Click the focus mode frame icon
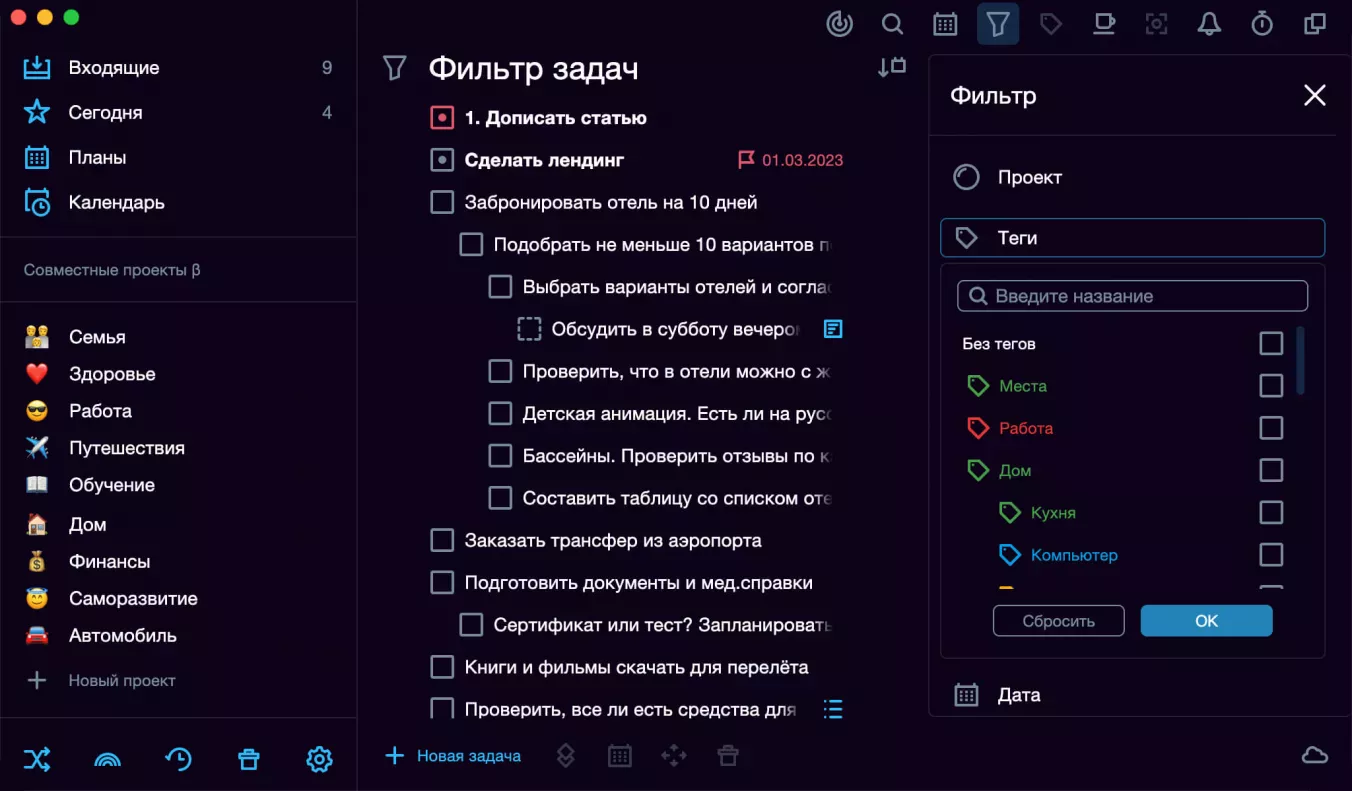The height and width of the screenshot is (791, 1352). click(x=1156, y=24)
